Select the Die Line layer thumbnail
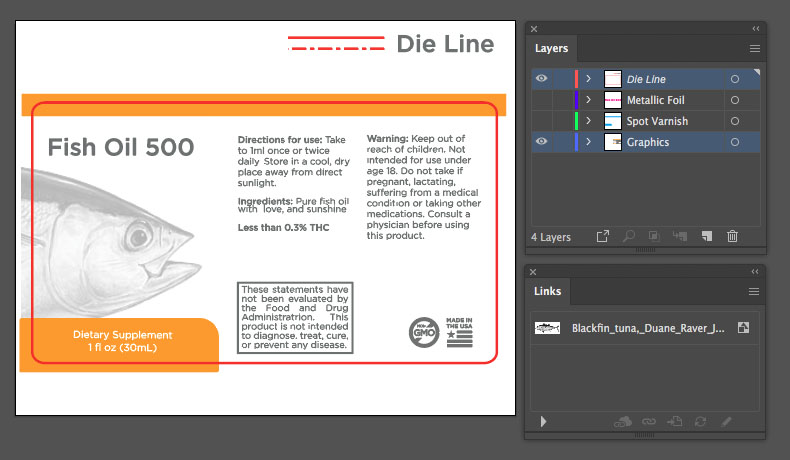790x460 pixels. (x=613, y=79)
